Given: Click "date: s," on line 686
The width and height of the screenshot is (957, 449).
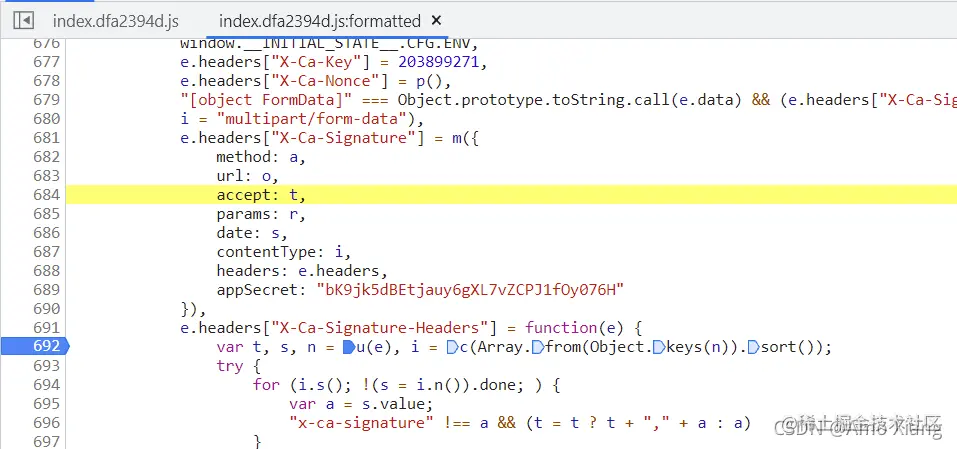Looking at the screenshot, I should (251, 232).
